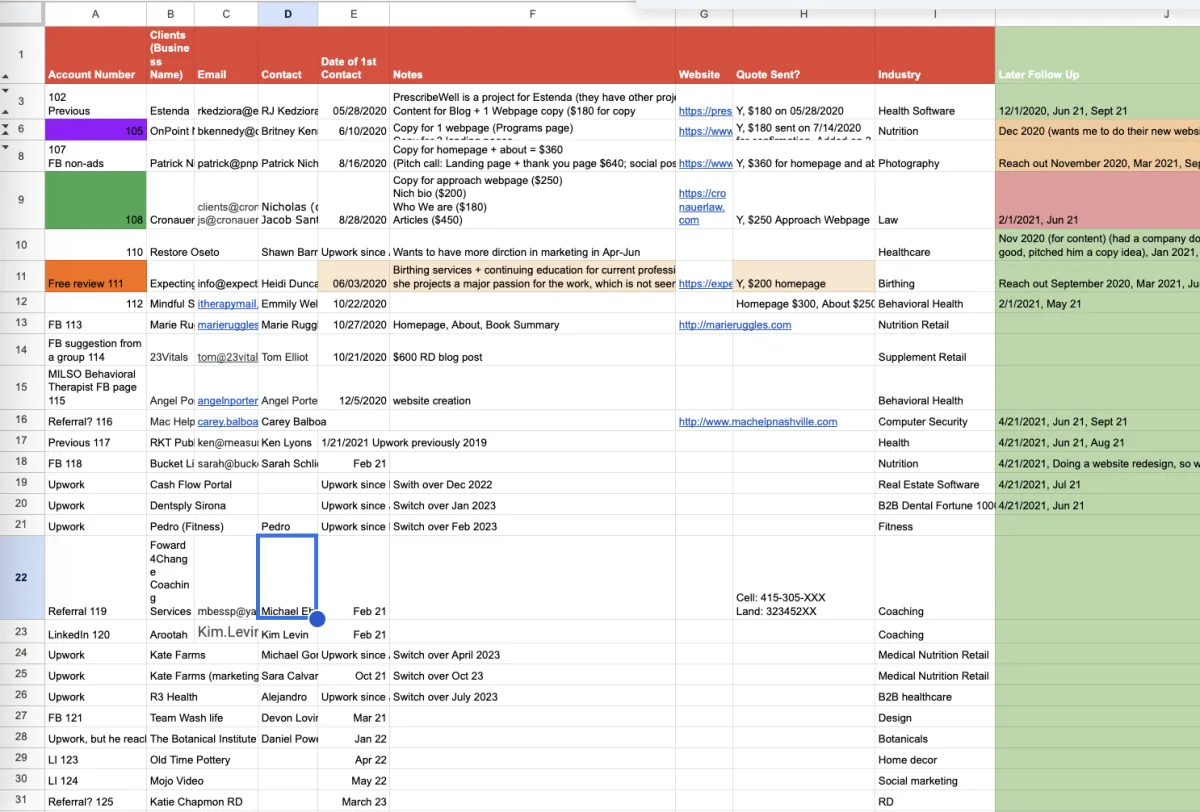Select the green cell containing 108
Viewport: 1200px width, 812px height.
(x=95, y=200)
